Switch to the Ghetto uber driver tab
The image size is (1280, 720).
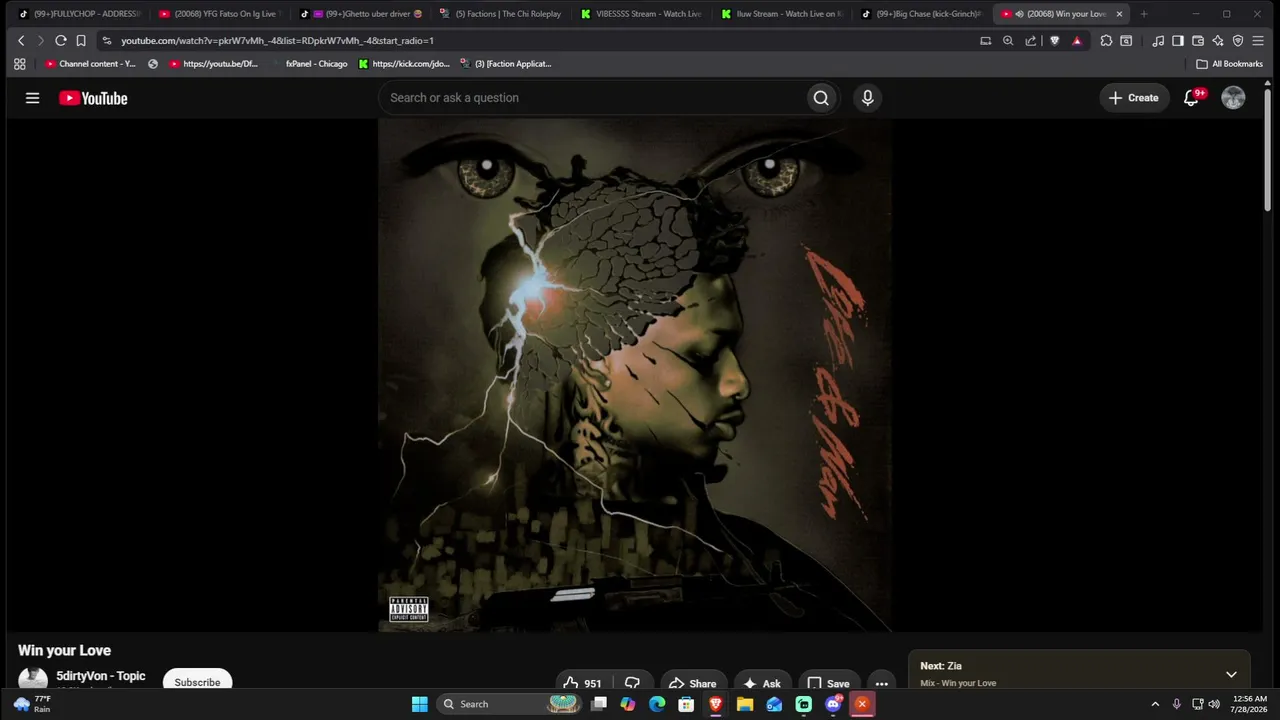[x=360, y=14]
